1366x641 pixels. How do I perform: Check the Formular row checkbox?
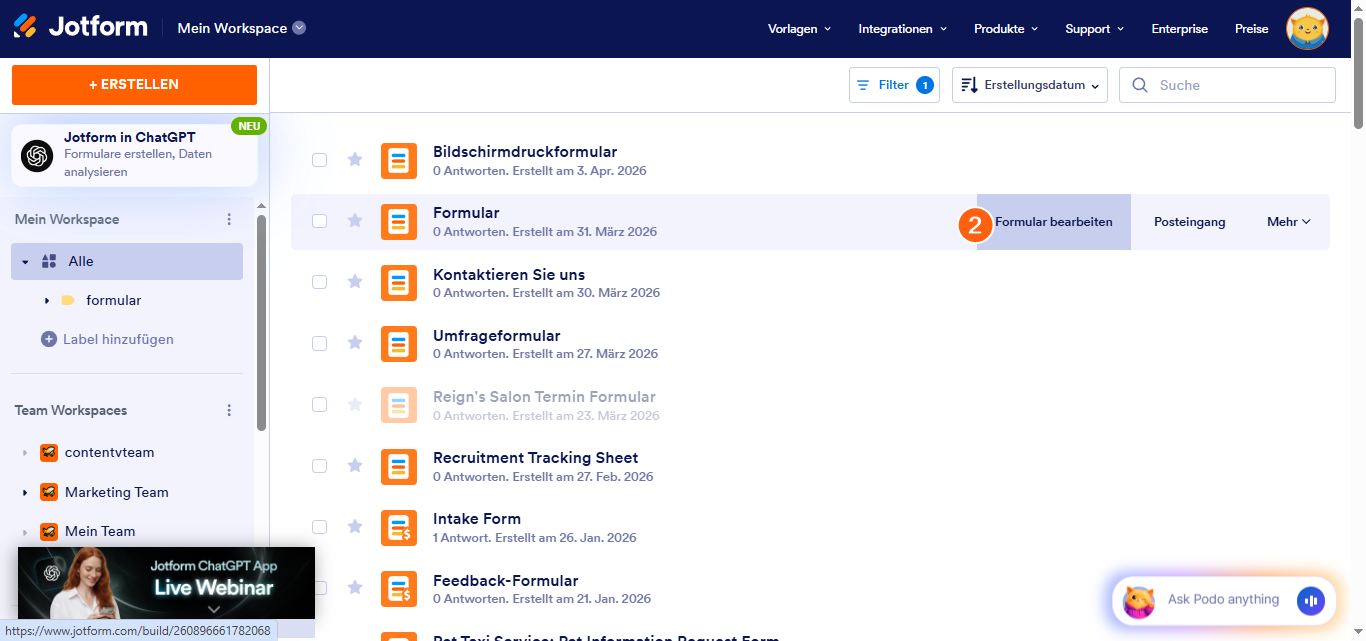click(319, 221)
